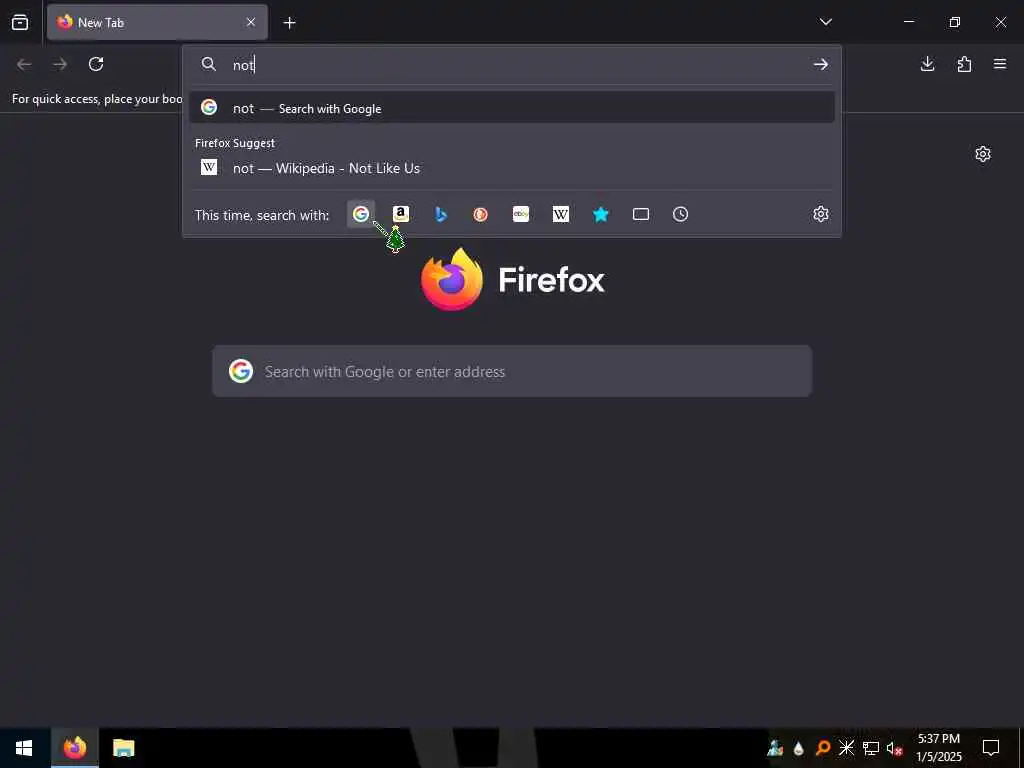This screenshot has height=768, width=1024.
Task: Go forward one page
Action: [60, 64]
